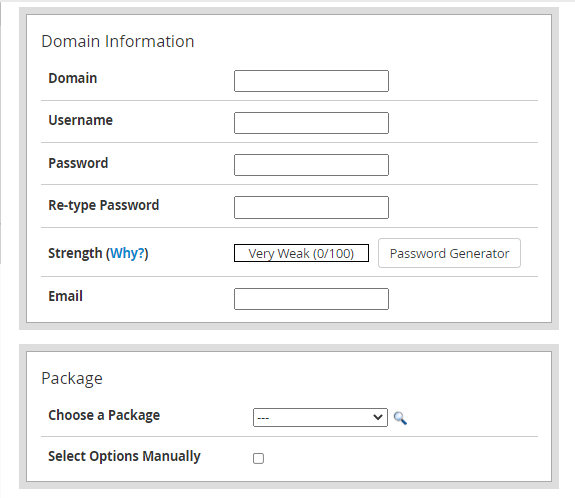Open the Choose a Package dropdown
The width and height of the screenshot is (575, 498).
pos(320,417)
